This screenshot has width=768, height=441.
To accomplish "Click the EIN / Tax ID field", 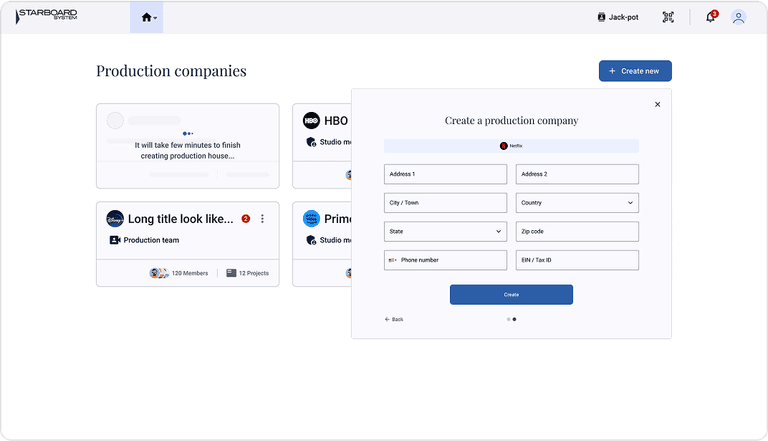I will pos(577,260).
